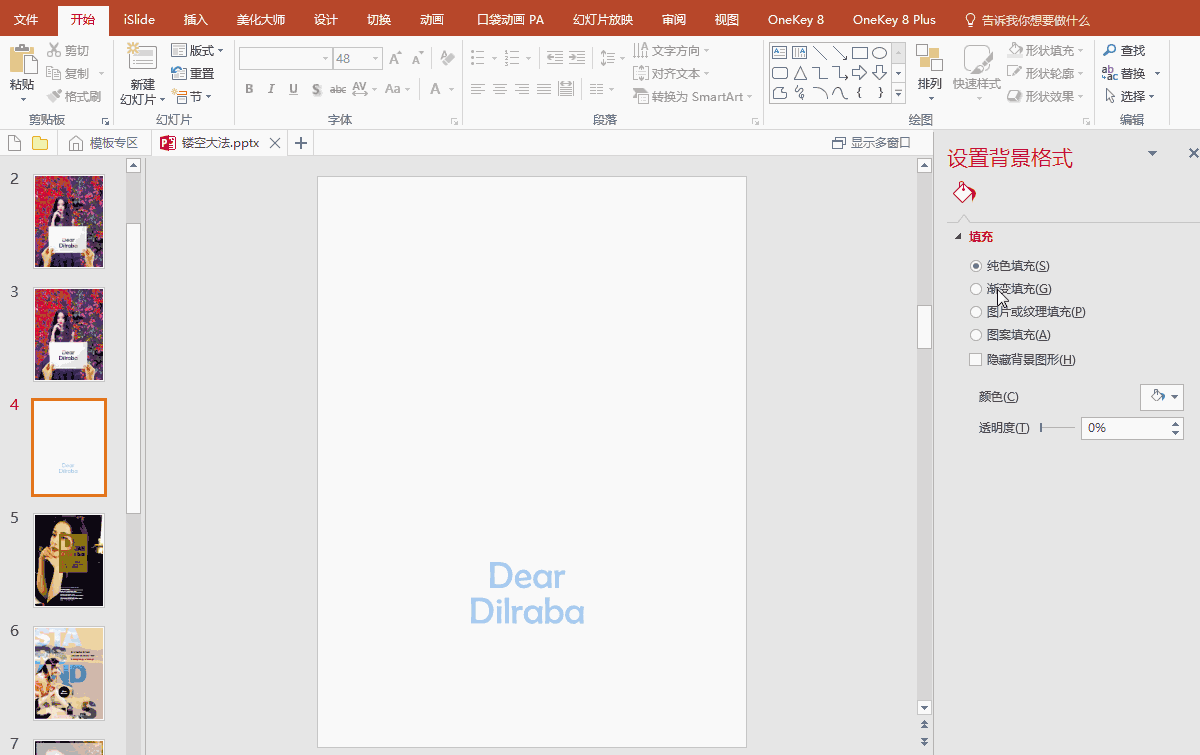Click the transparency (透明度) slider

pyautogui.click(x=1057, y=428)
